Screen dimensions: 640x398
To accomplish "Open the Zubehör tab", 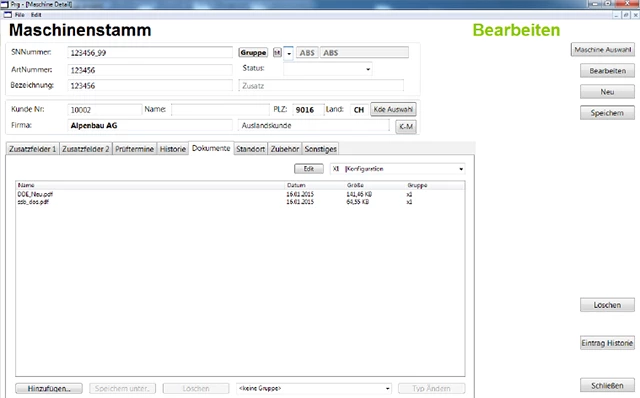I will [x=285, y=149].
